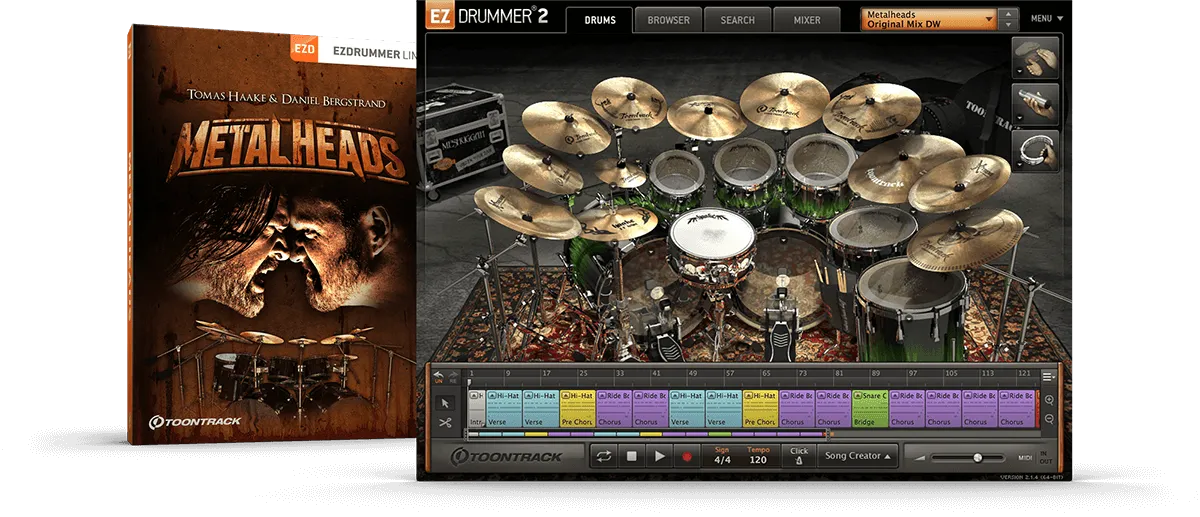Click the small icon on the Intro block

coord(474,396)
